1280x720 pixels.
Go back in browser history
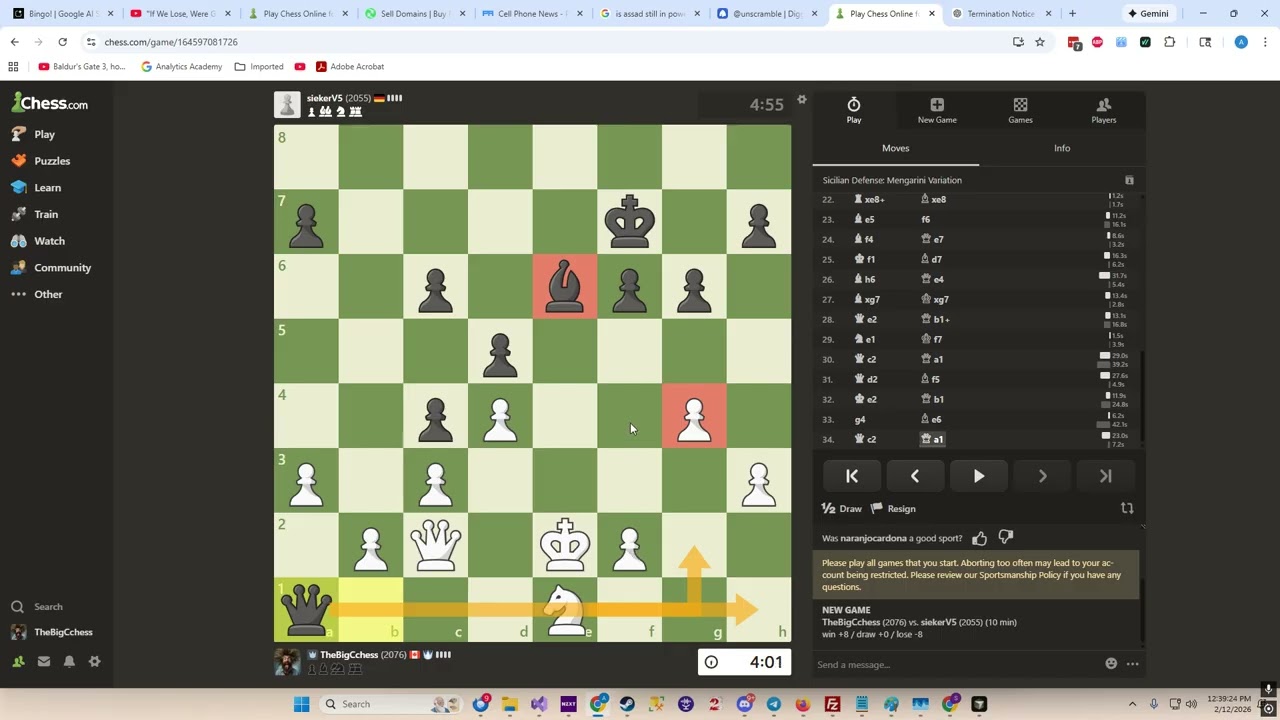click(14, 42)
